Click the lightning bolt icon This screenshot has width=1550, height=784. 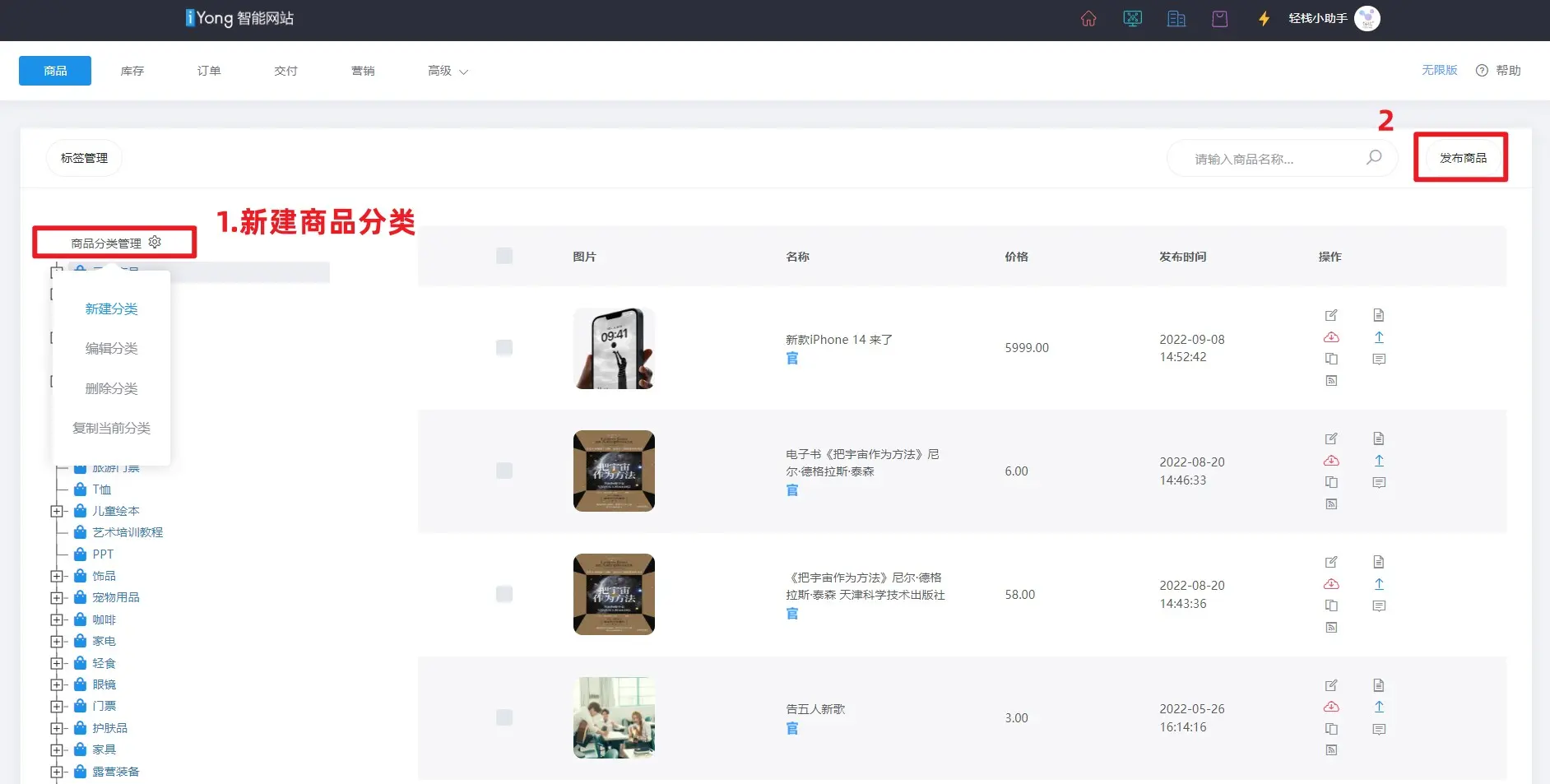1265,19
